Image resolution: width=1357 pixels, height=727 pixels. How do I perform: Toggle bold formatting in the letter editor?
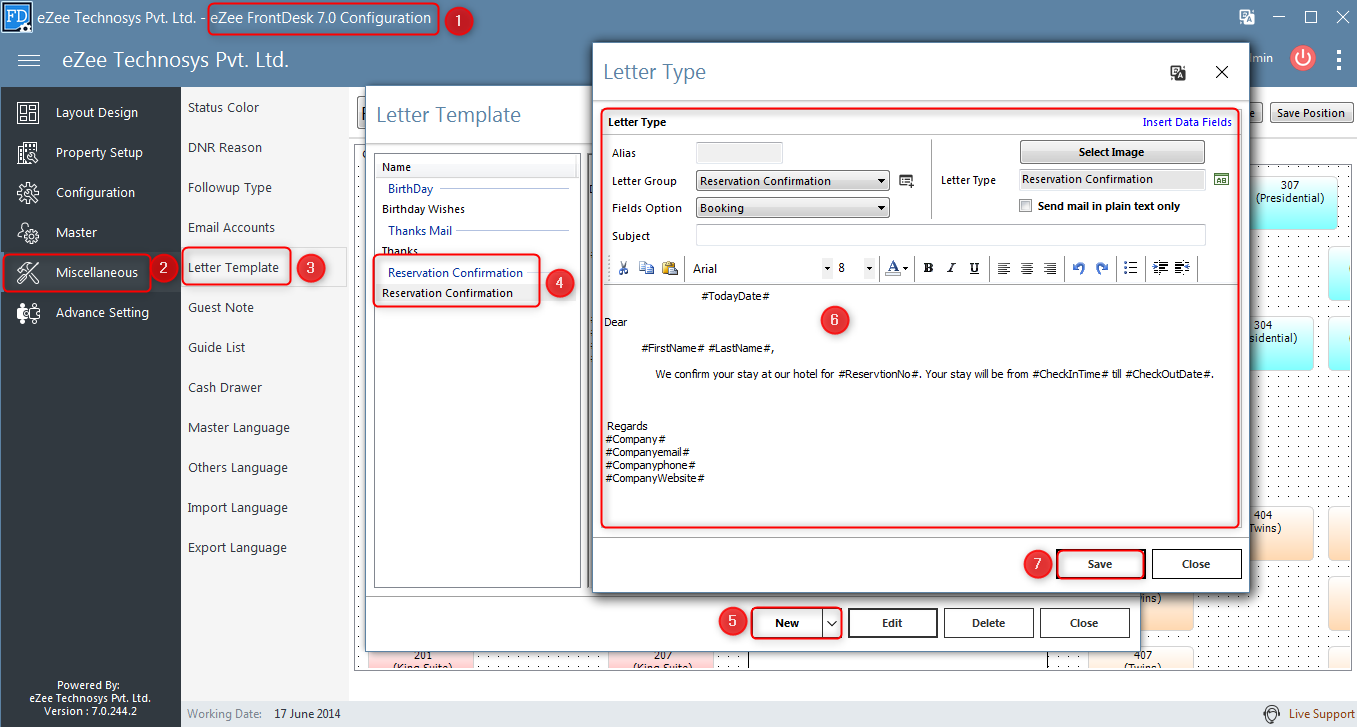[x=928, y=268]
